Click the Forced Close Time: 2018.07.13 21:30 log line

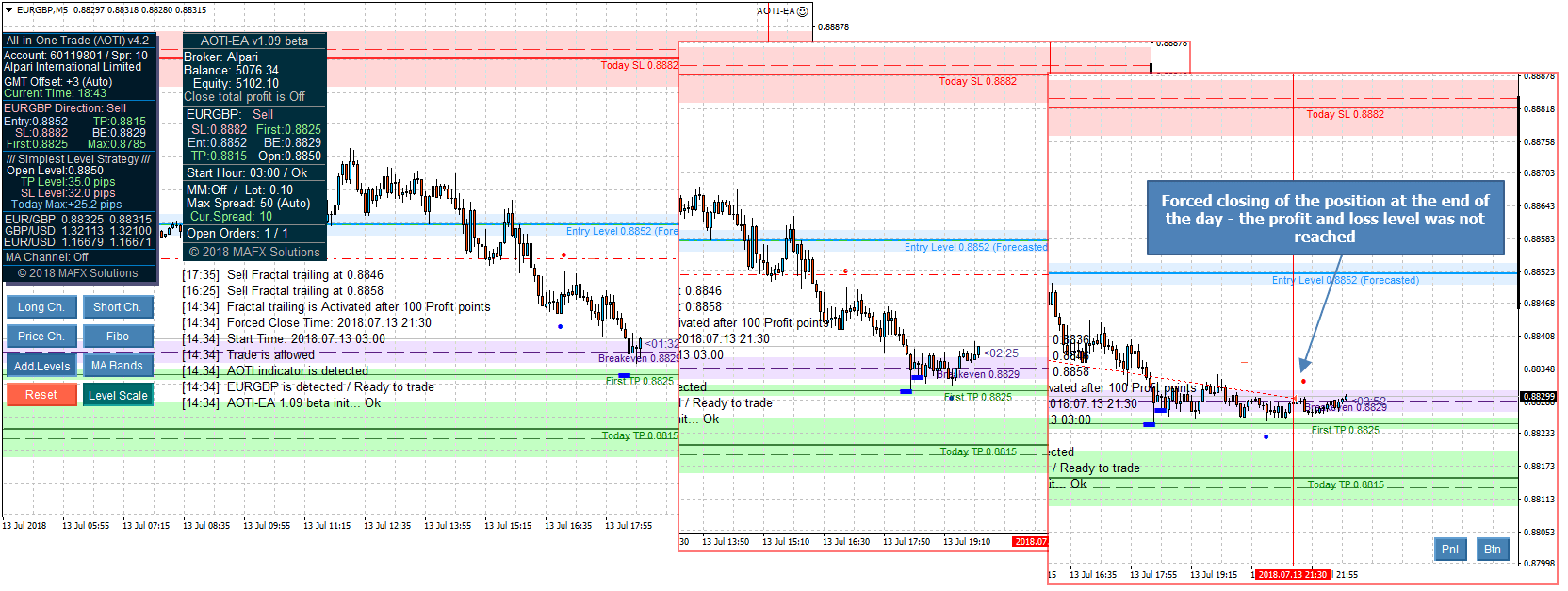(307, 323)
